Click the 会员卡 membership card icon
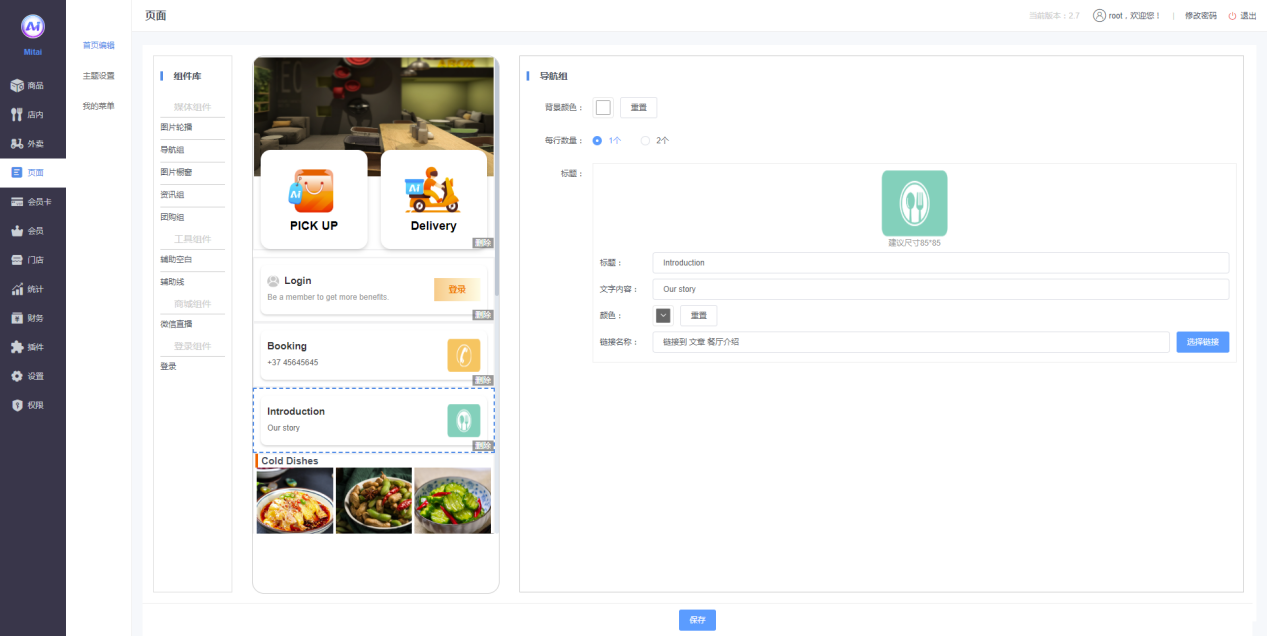The width and height of the screenshot is (1267, 636). [x=17, y=202]
